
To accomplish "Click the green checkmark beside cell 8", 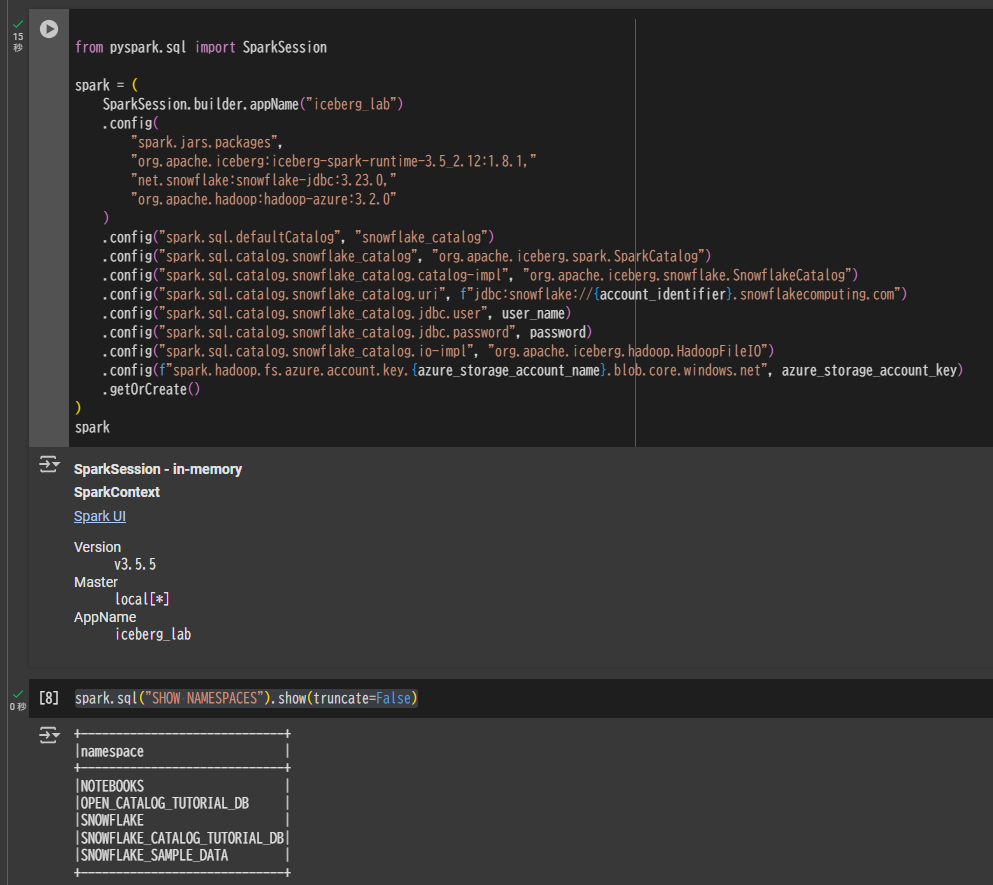I will (x=18, y=694).
